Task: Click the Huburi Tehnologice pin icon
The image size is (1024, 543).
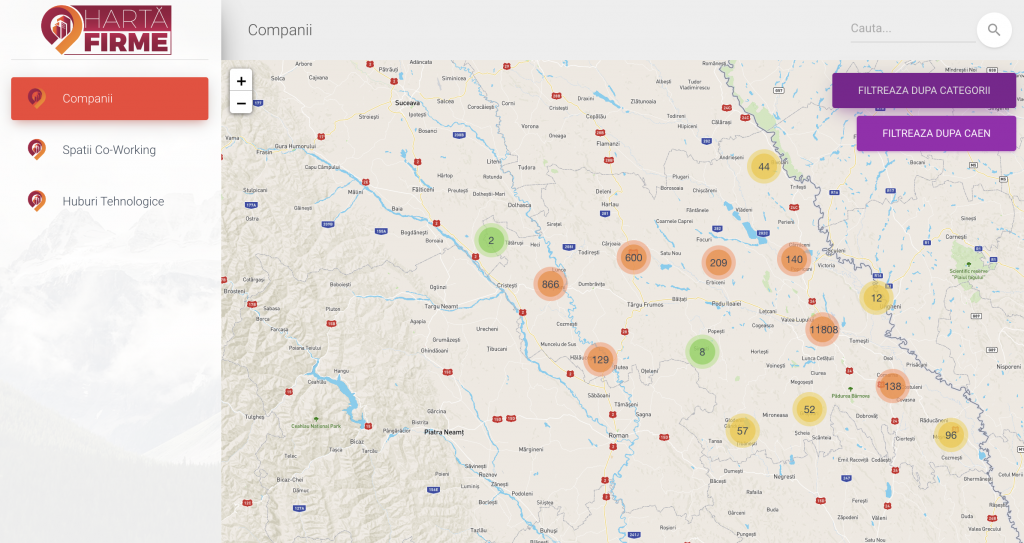Action: pyautogui.click(x=36, y=201)
